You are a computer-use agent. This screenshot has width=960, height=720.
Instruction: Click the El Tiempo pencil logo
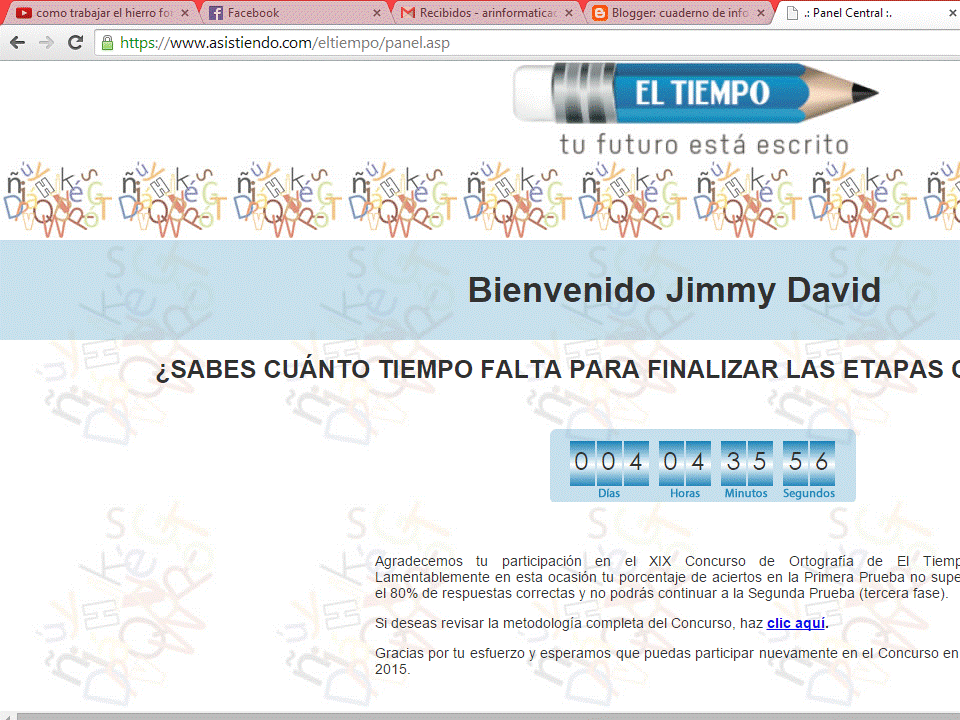[696, 93]
